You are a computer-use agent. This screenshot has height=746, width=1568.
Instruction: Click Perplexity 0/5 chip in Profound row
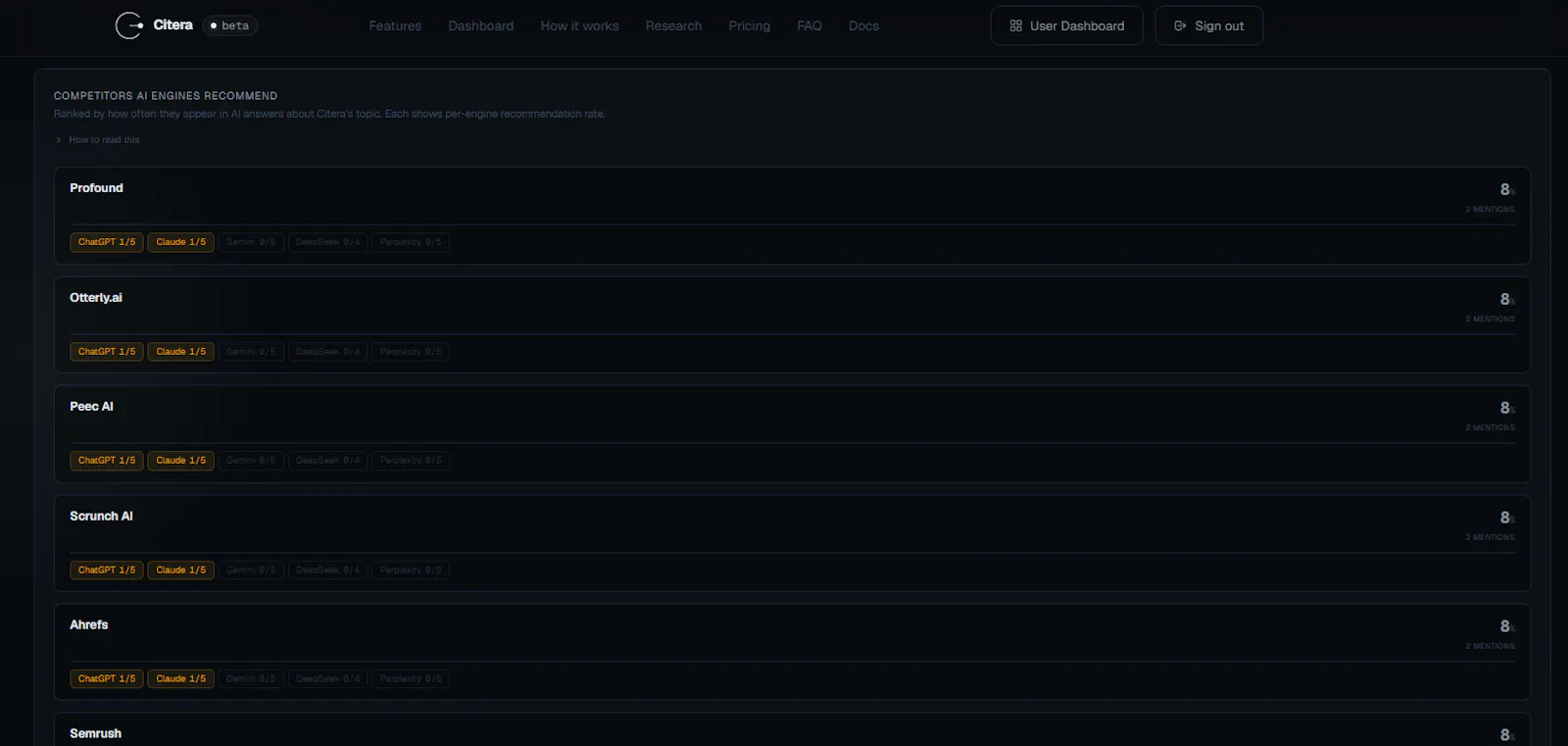(x=411, y=242)
